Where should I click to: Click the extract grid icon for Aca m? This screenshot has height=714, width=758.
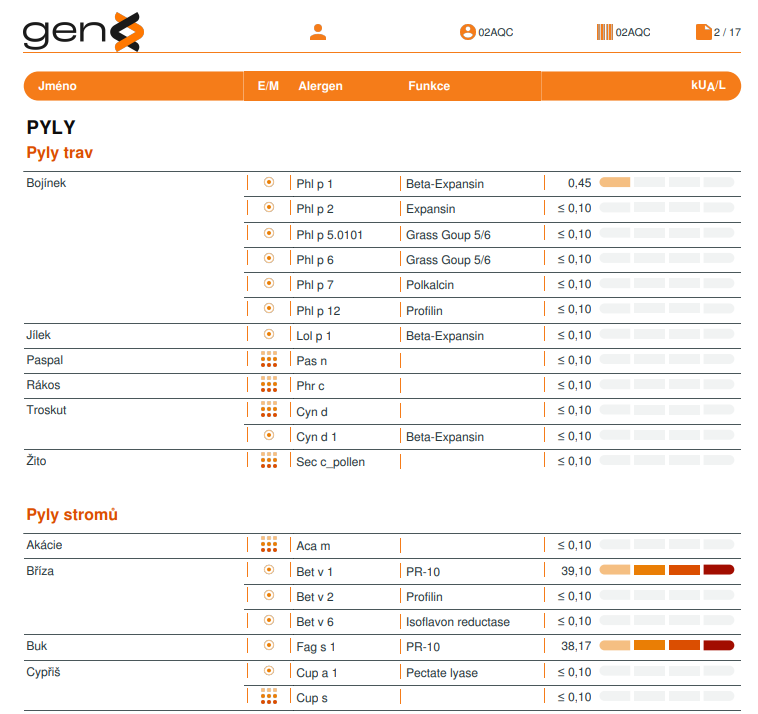(x=268, y=545)
